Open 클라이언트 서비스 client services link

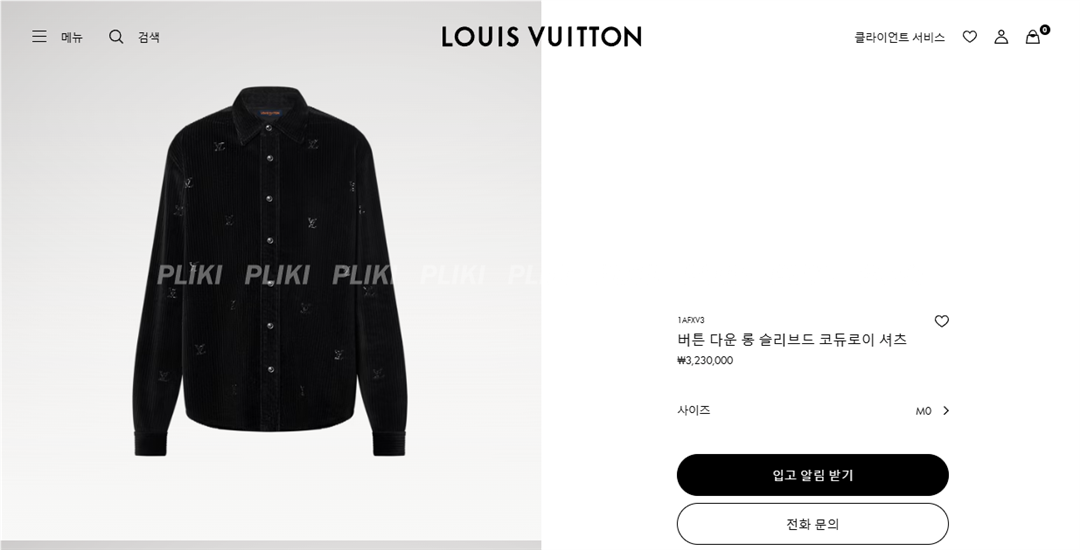(x=899, y=37)
